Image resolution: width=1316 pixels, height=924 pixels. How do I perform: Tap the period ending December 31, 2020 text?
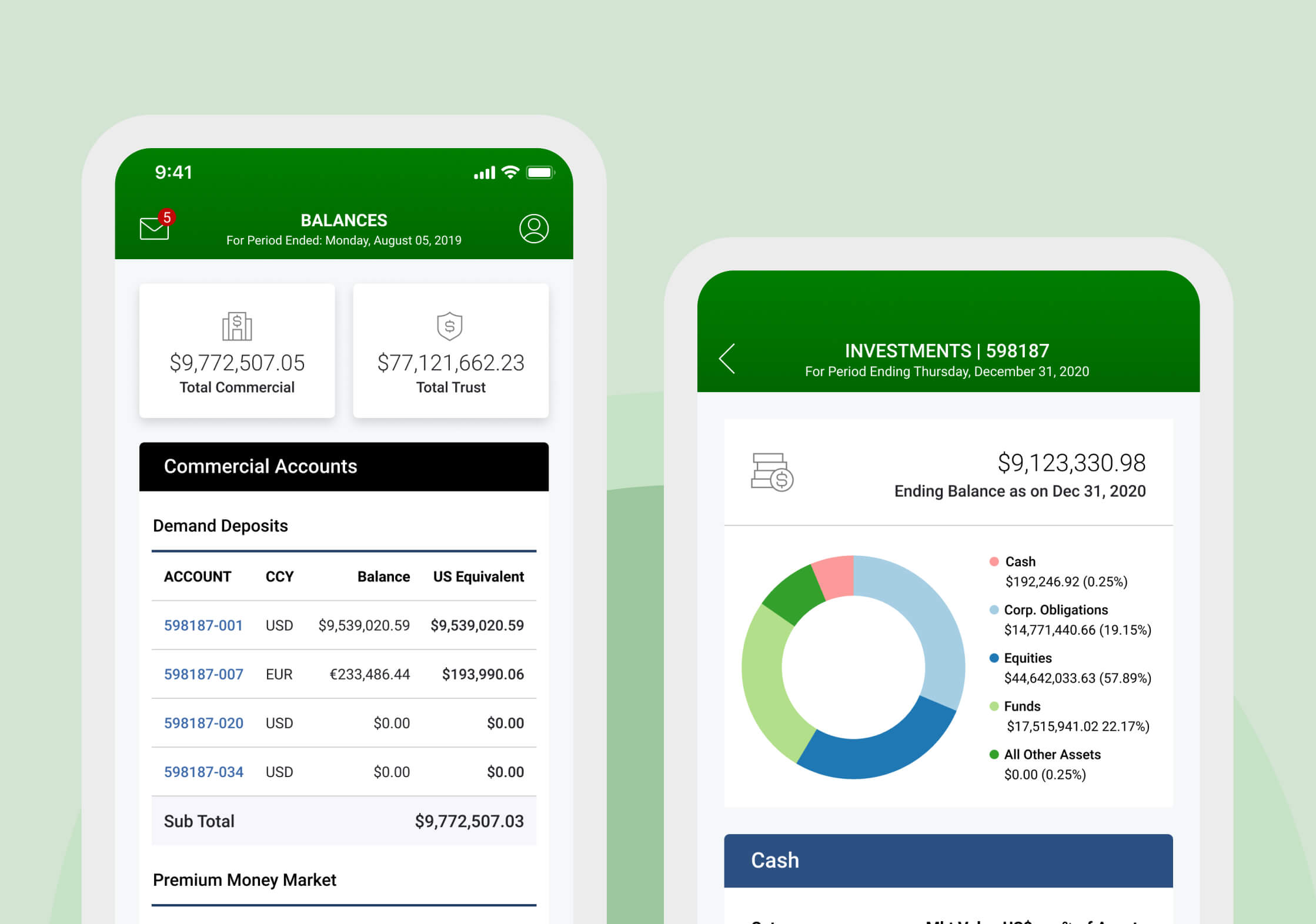947,371
